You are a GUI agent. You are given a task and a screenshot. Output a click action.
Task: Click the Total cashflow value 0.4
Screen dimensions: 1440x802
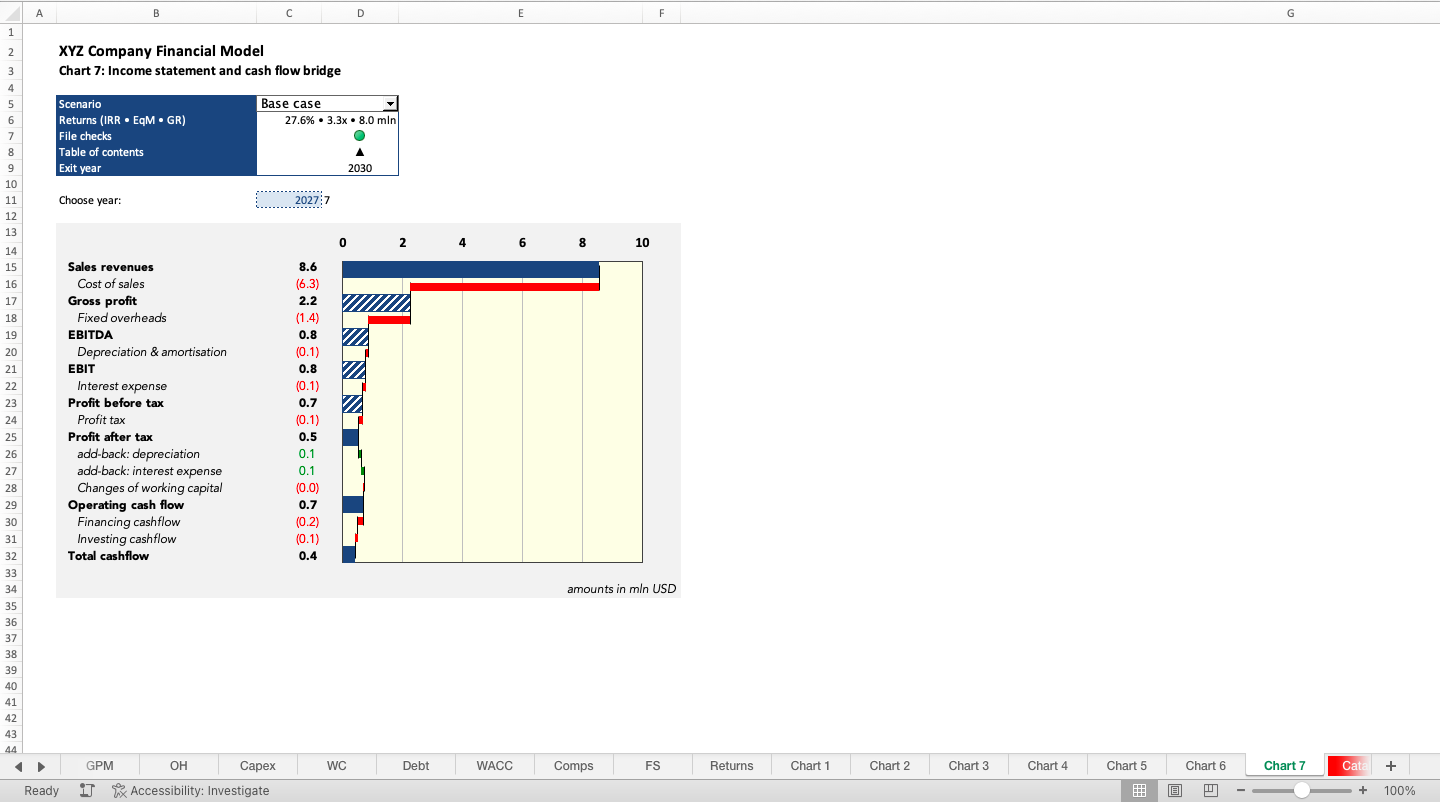pyautogui.click(x=308, y=556)
